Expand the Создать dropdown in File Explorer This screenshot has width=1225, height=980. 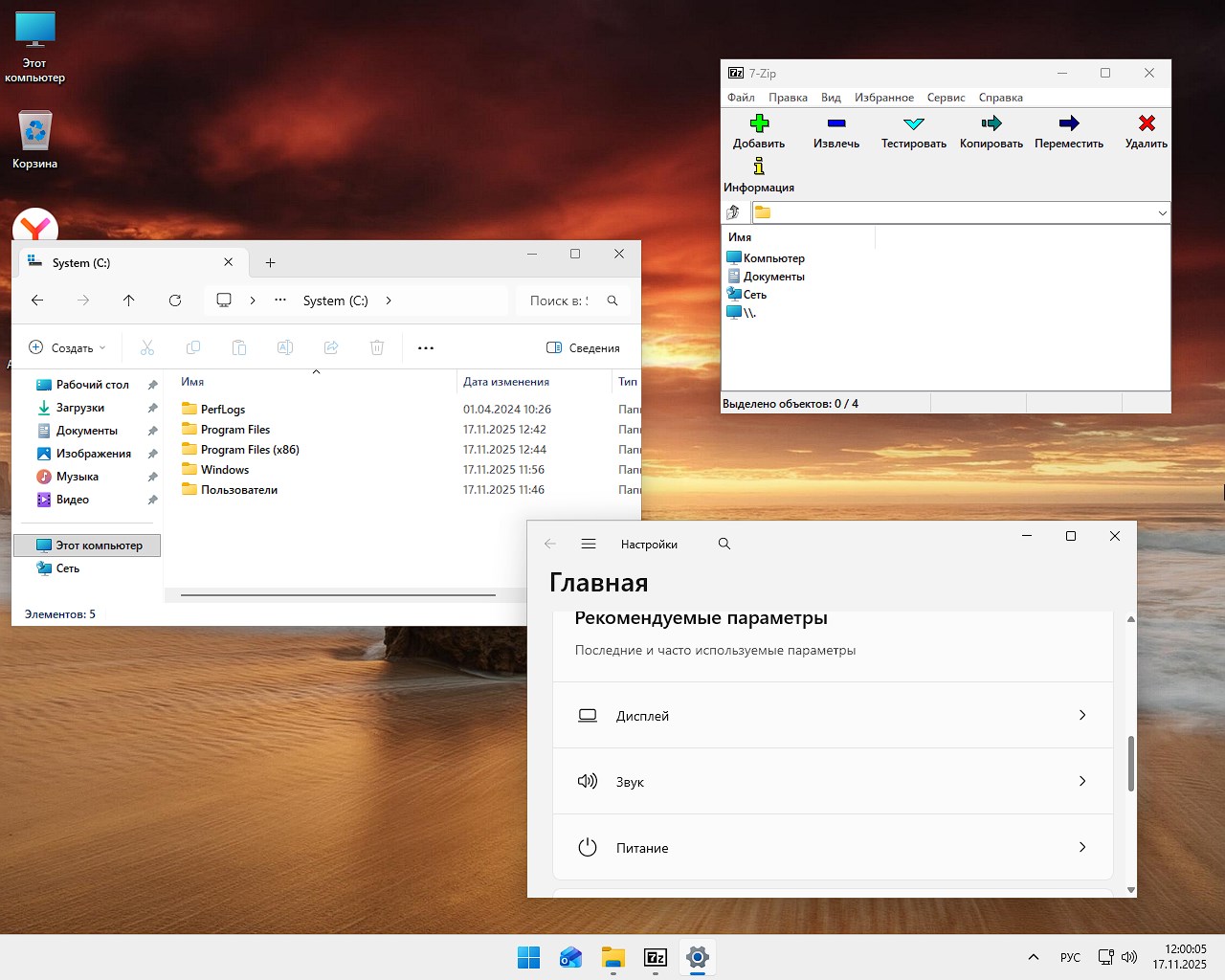click(x=67, y=347)
